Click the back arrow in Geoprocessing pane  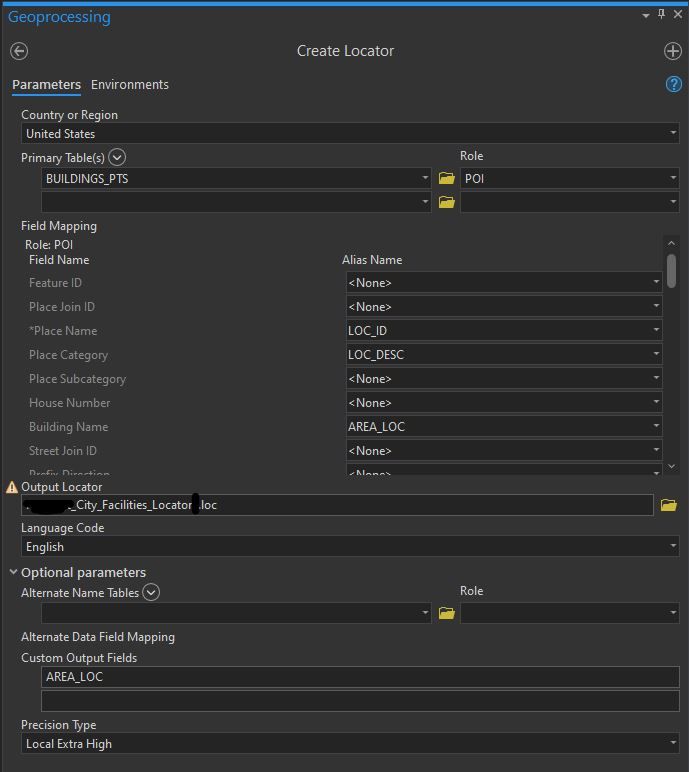19,51
